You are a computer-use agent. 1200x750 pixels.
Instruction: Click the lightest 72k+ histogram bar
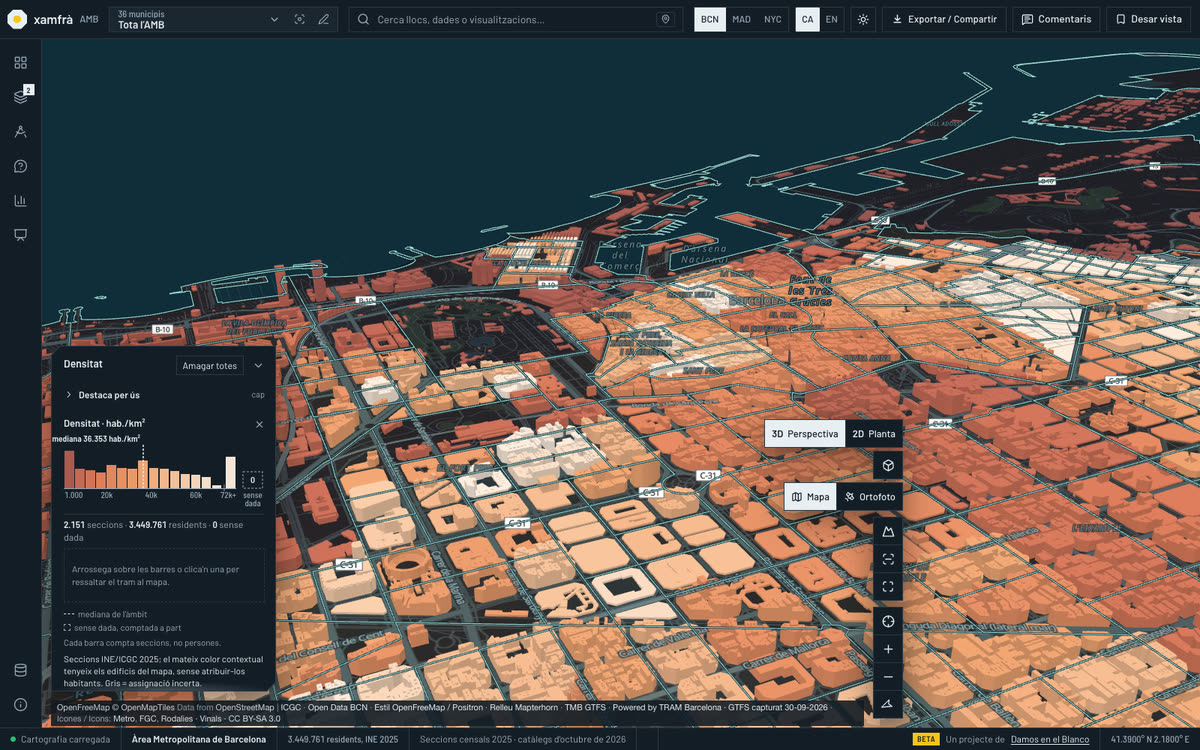tap(231, 473)
